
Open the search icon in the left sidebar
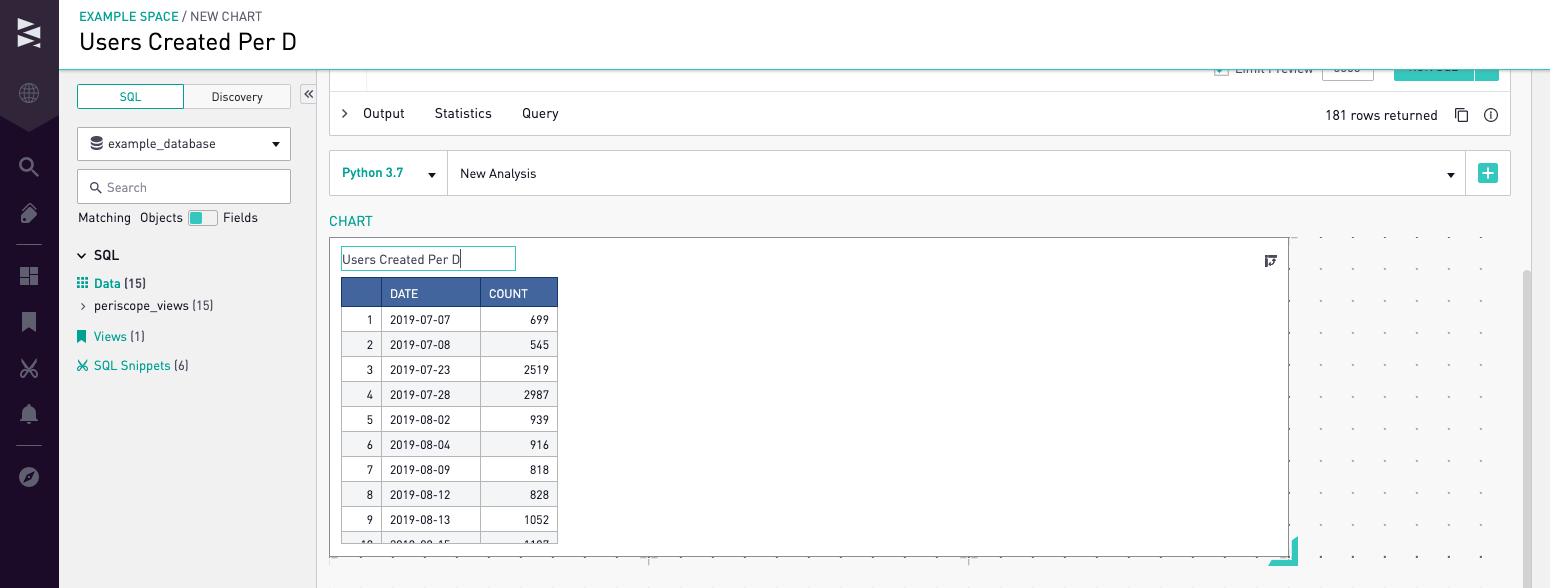[x=29, y=168]
